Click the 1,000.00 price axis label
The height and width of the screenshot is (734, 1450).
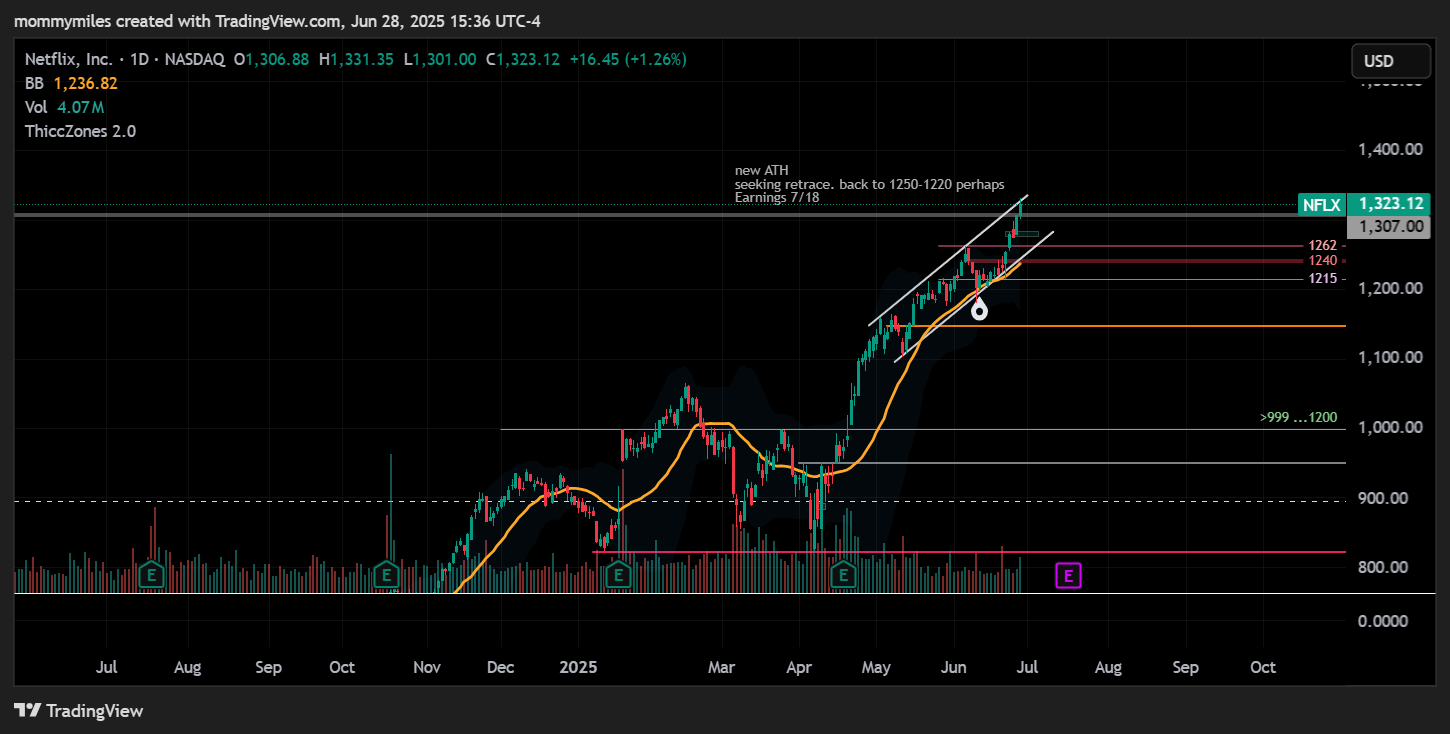1390,428
